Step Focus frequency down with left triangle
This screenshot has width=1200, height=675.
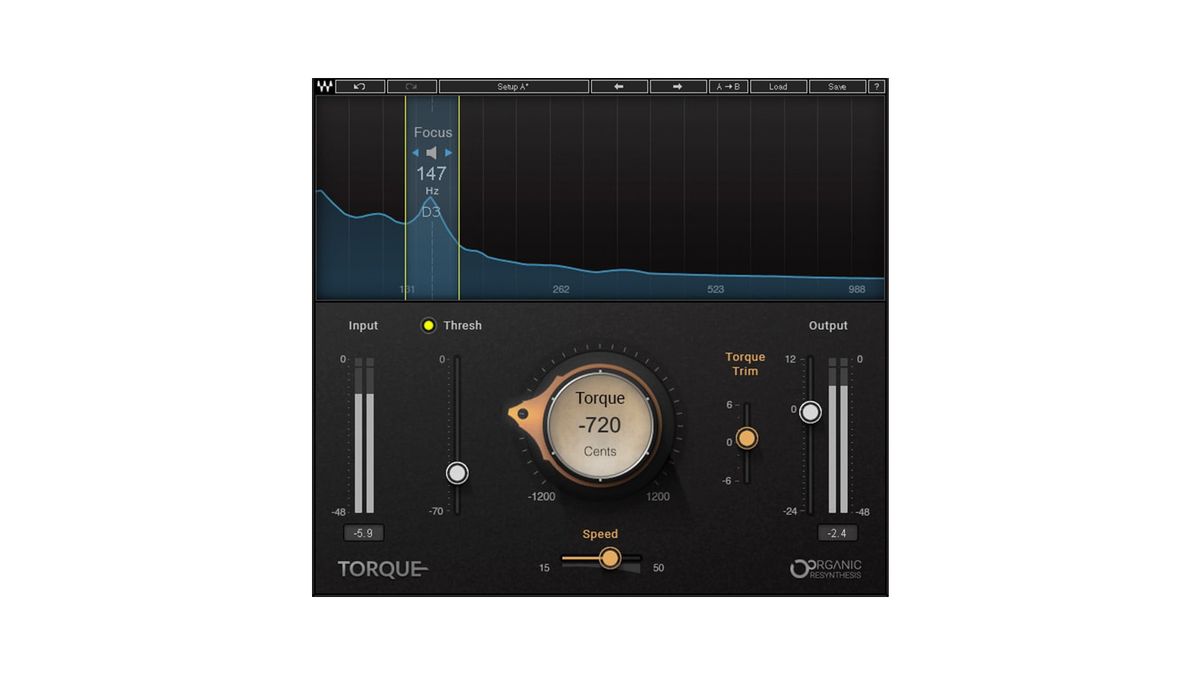coord(414,153)
